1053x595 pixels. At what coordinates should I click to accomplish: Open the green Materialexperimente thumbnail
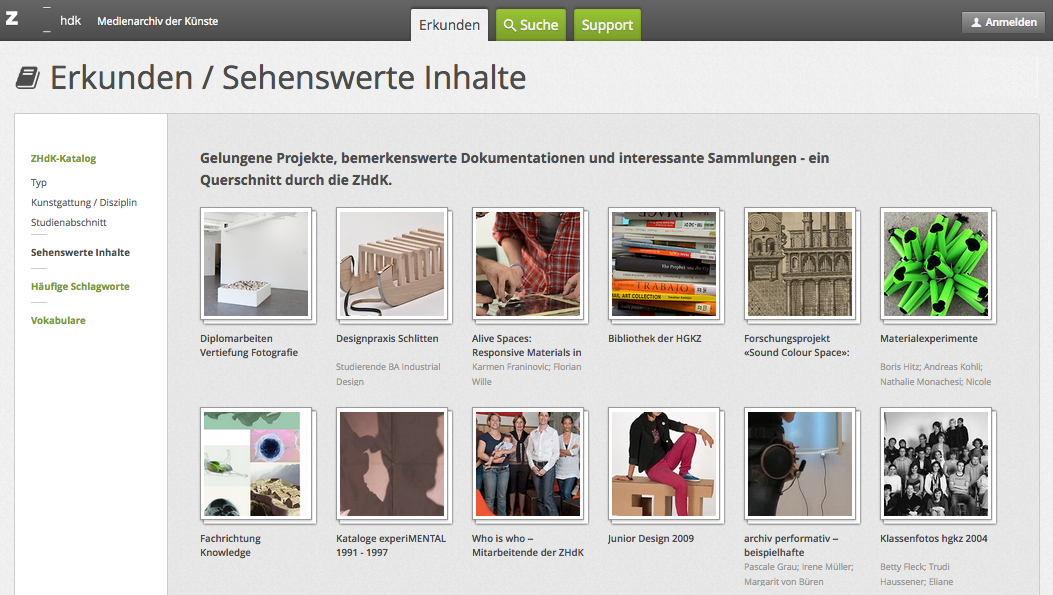pyautogui.click(x=936, y=264)
